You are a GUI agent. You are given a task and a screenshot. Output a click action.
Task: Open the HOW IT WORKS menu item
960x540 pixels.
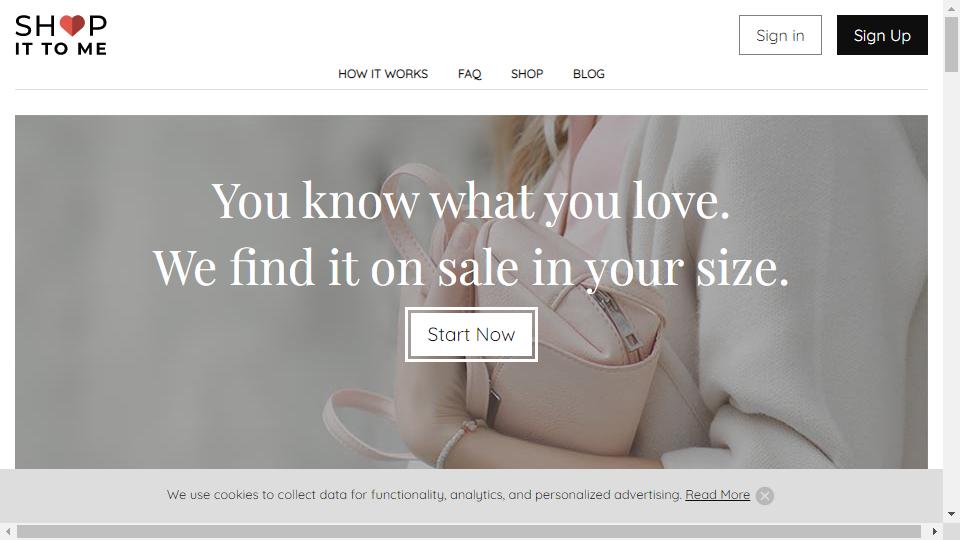click(x=383, y=73)
